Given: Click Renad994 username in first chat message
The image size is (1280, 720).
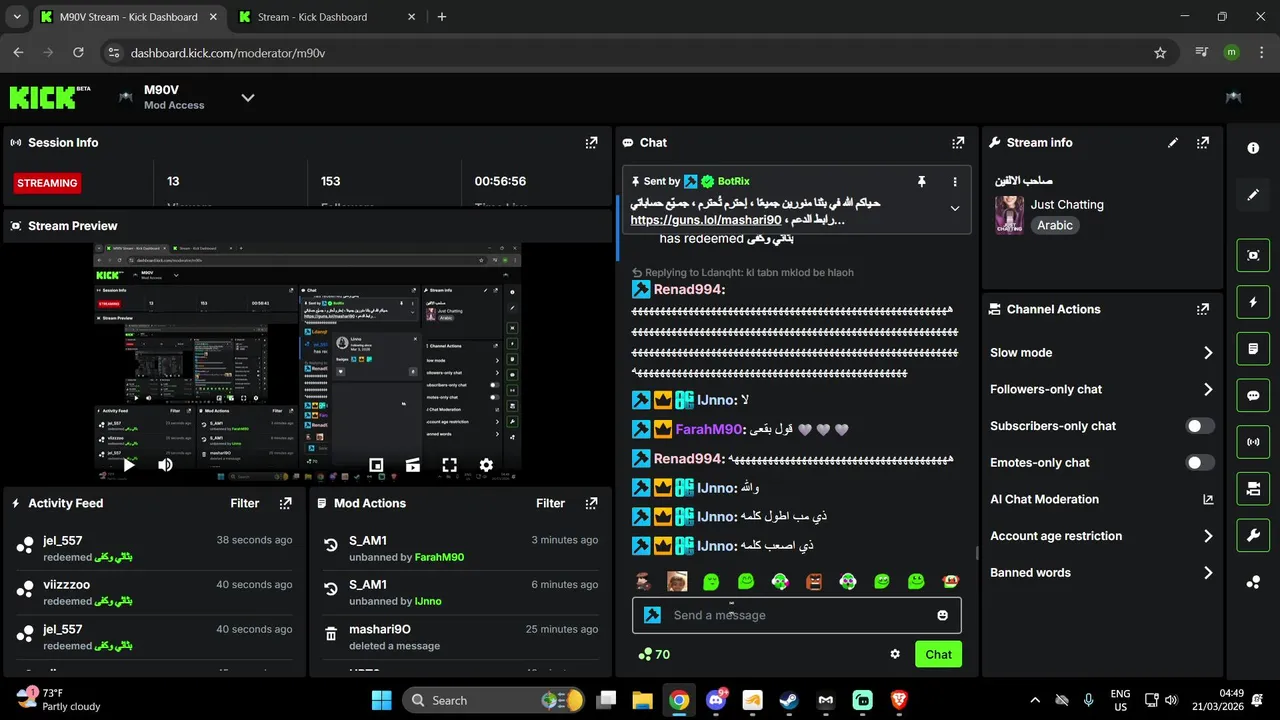Looking at the screenshot, I should 689,290.
